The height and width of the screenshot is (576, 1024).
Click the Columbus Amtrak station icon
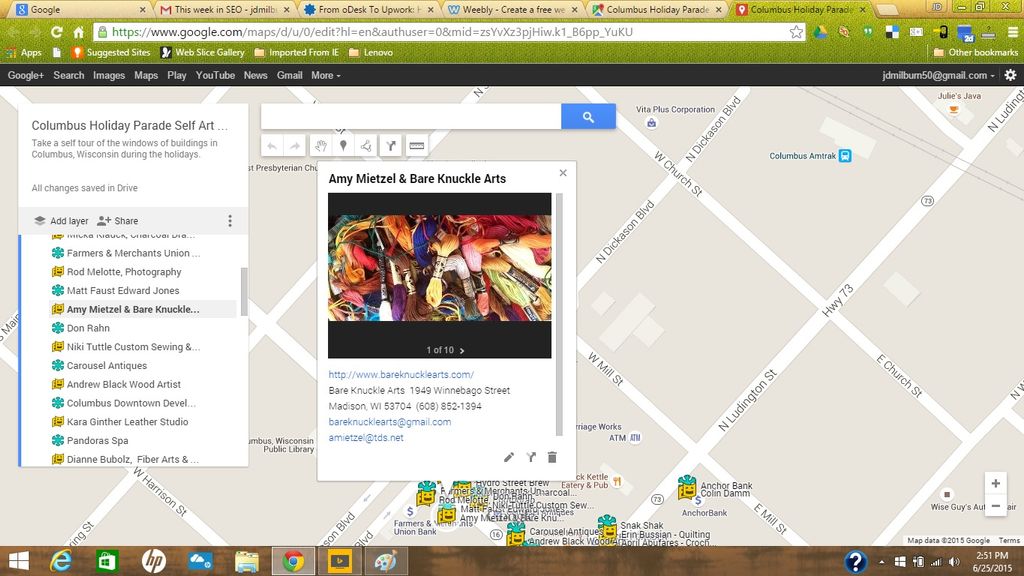point(845,156)
